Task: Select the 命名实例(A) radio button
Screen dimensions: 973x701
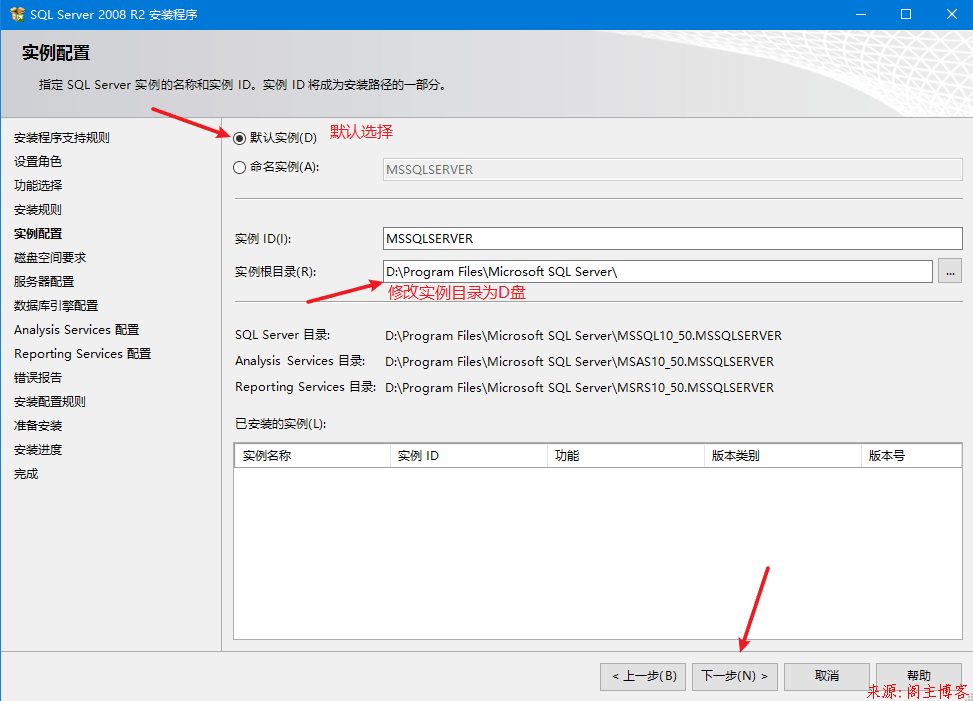Action: coord(240,167)
